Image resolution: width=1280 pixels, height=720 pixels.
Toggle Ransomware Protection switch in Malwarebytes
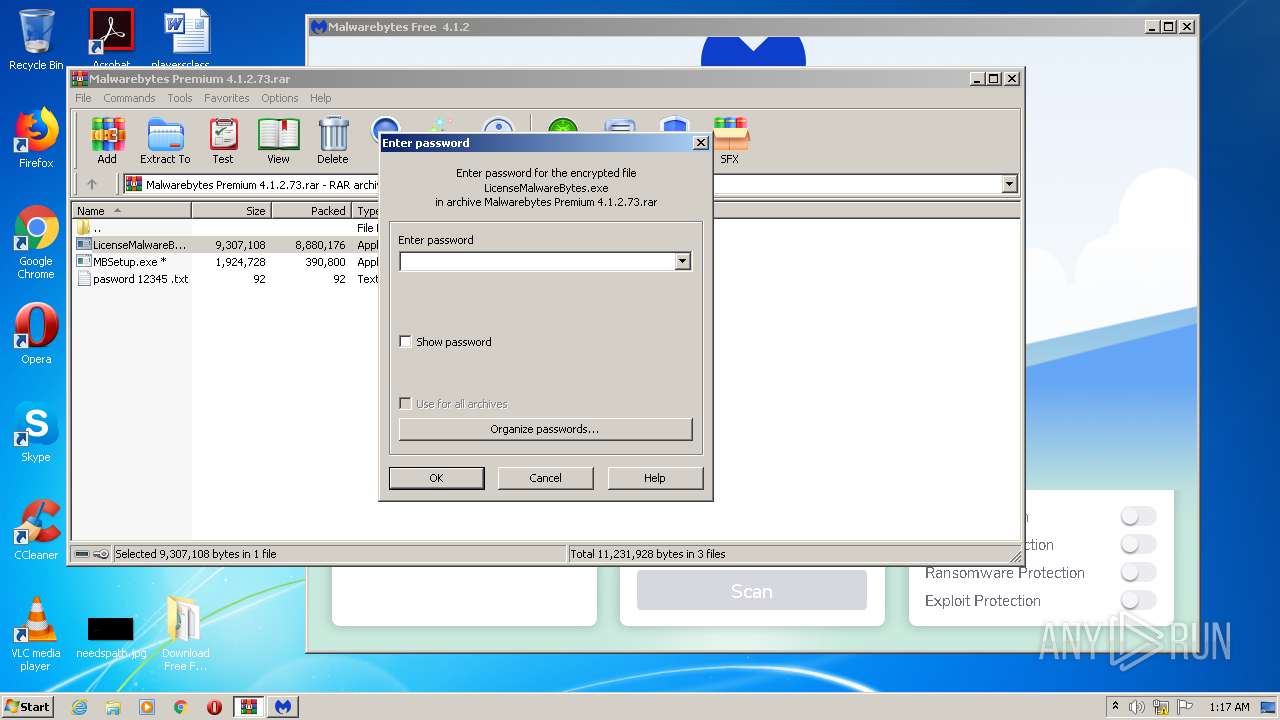pyautogui.click(x=1138, y=572)
